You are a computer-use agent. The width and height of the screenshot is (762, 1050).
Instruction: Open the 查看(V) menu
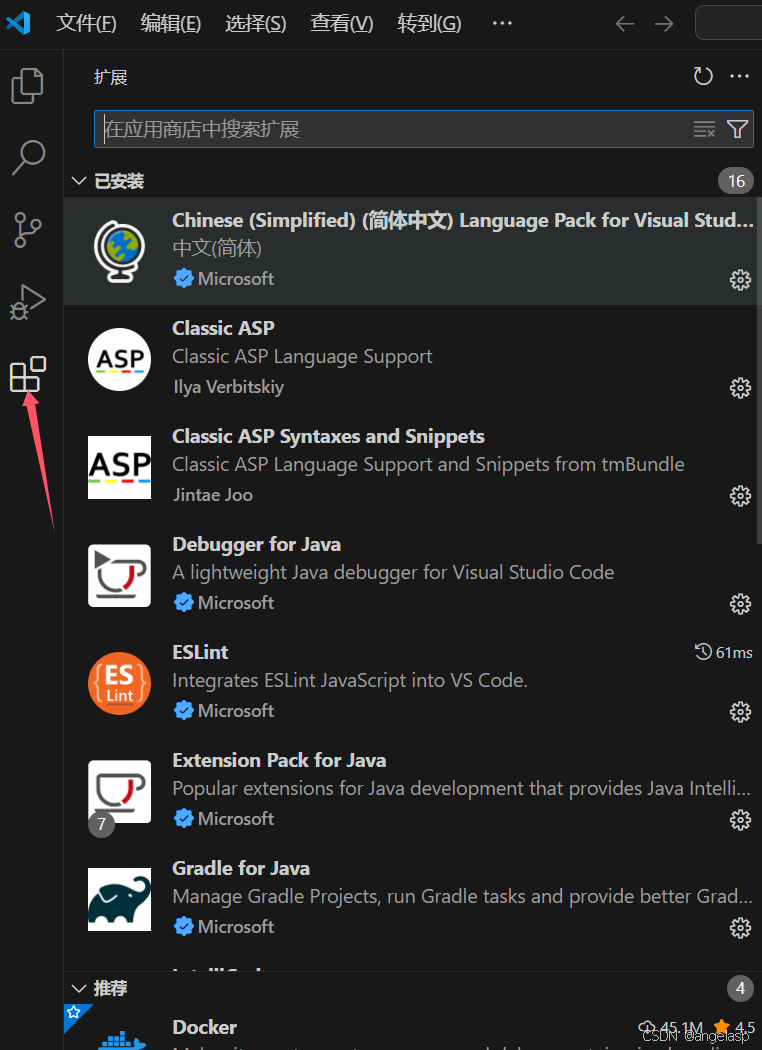coord(341,23)
